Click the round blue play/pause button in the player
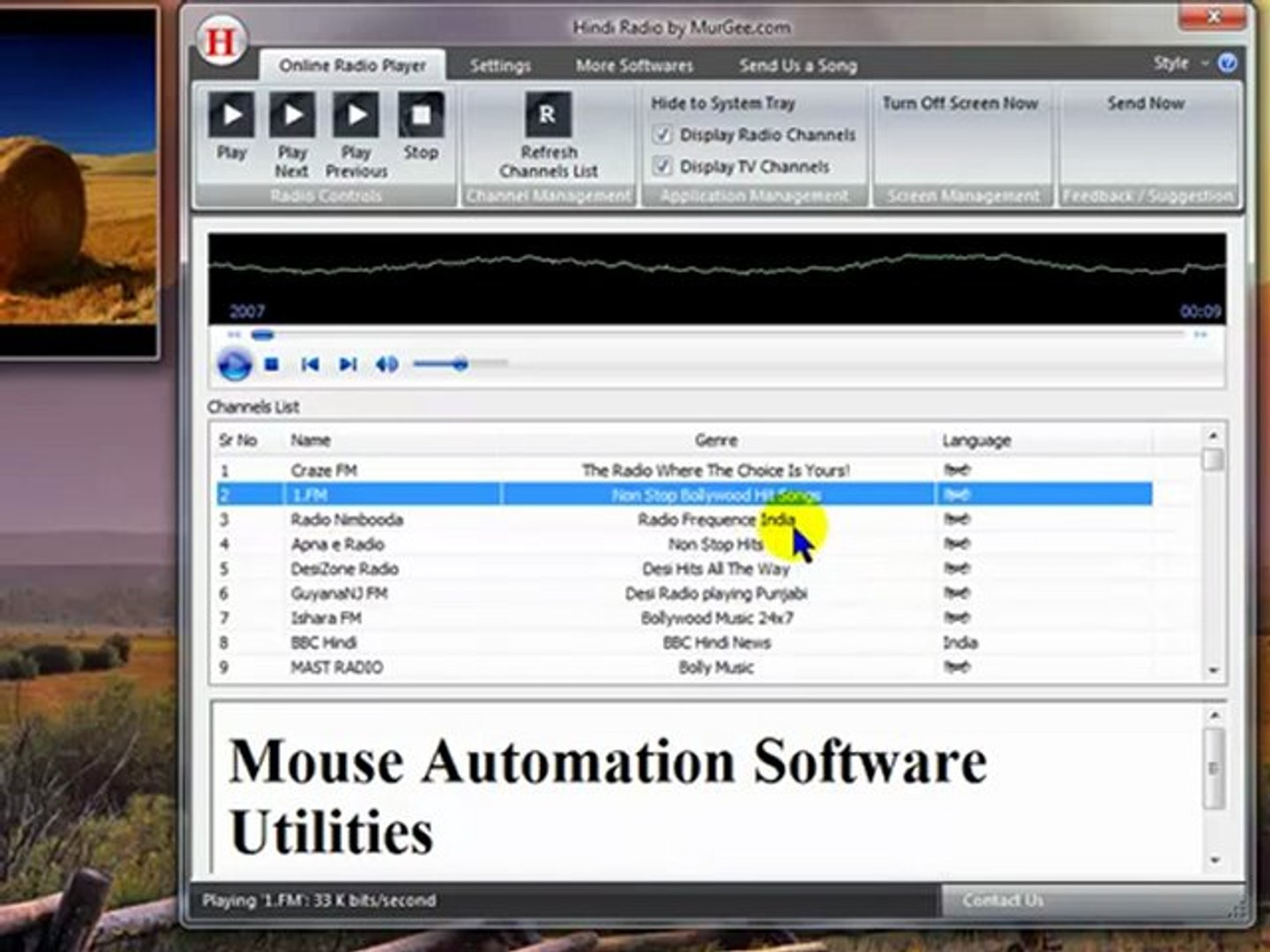Viewport: 1270px width, 952px height. (235, 364)
